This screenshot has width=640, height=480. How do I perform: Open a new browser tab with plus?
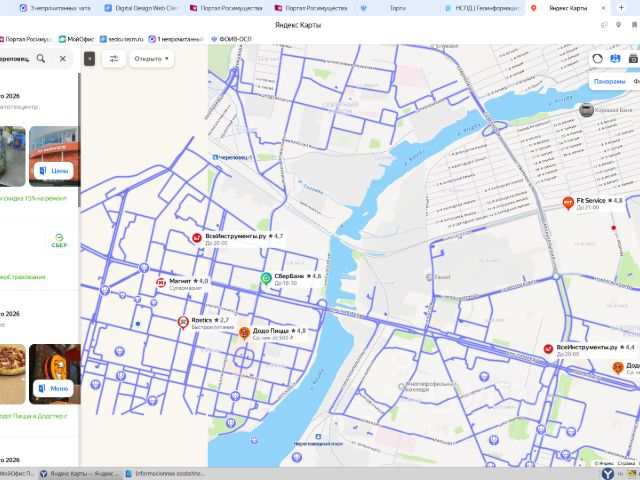point(621,7)
